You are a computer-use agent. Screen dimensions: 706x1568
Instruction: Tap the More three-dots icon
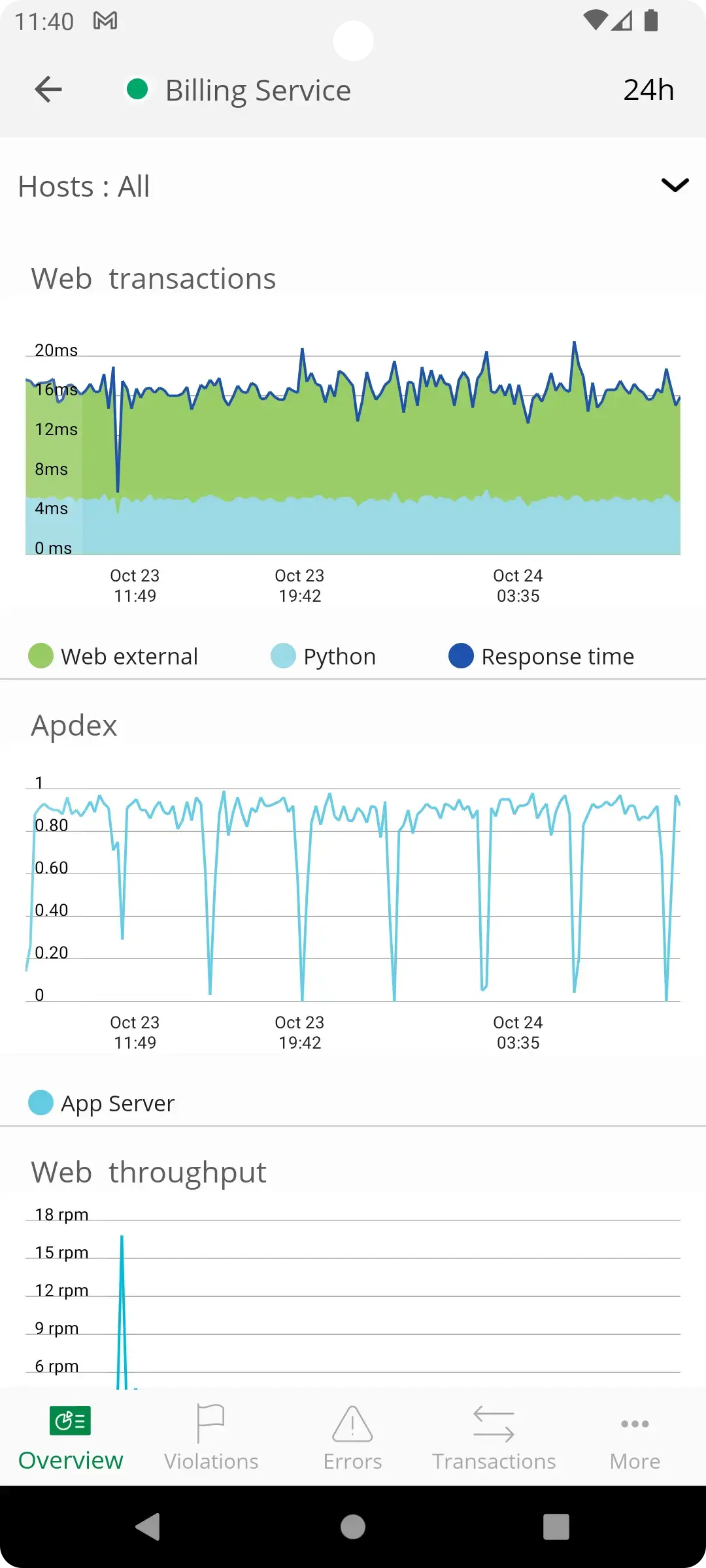(635, 1424)
